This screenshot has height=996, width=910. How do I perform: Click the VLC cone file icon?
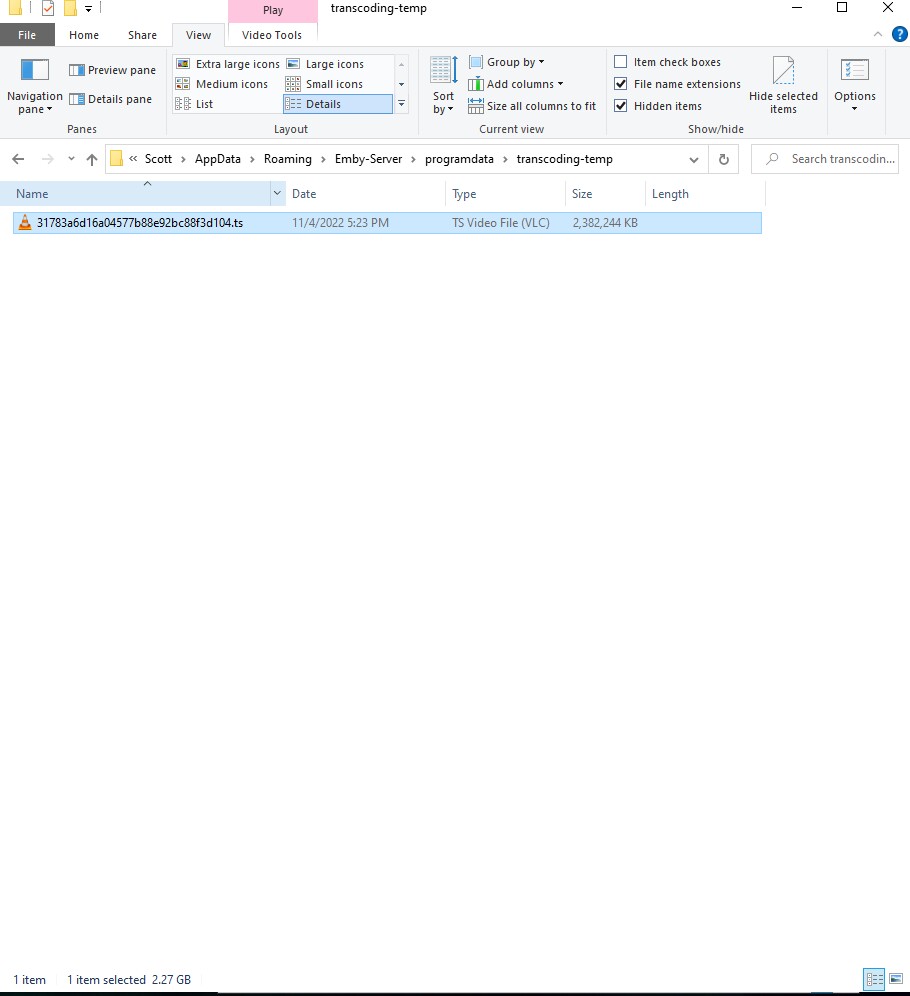click(x=25, y=222)
